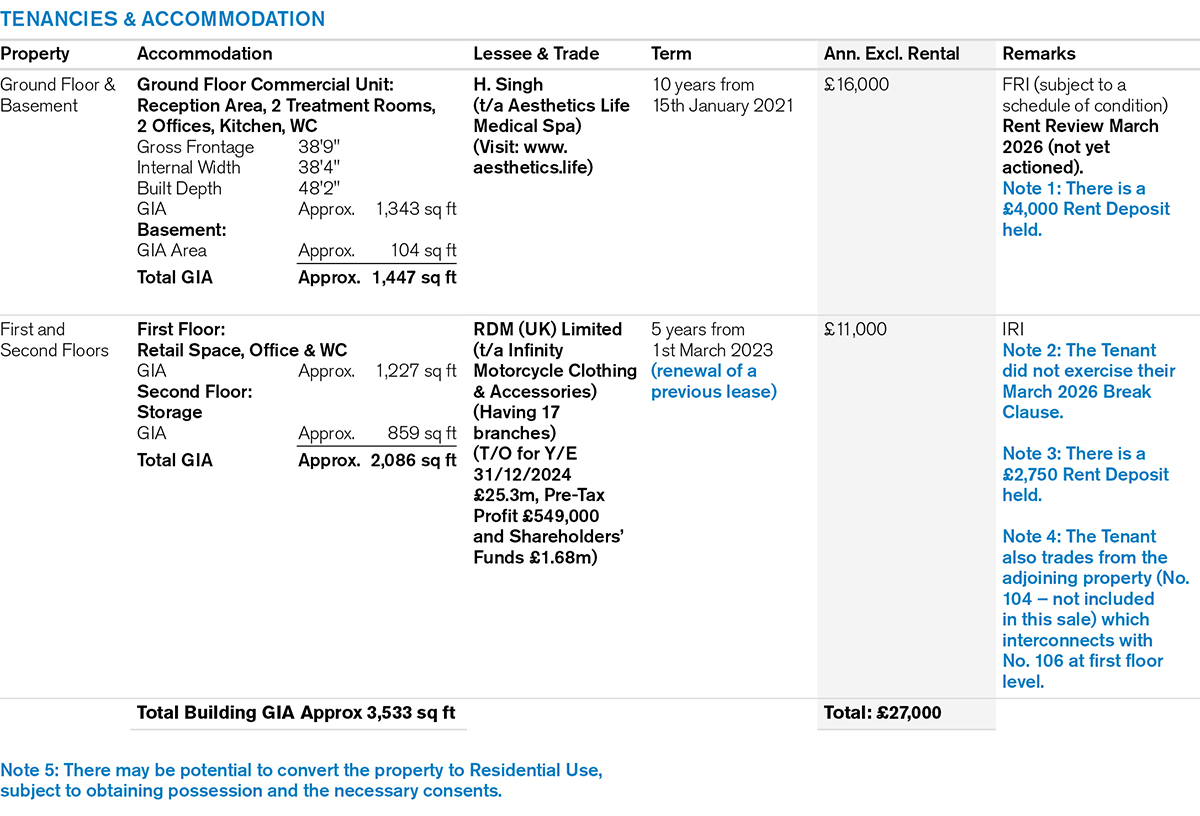This screenshot has height=816, width=1200.
Task: Click the Ann. Excl. Rental column header
Action: coord(891,54)
